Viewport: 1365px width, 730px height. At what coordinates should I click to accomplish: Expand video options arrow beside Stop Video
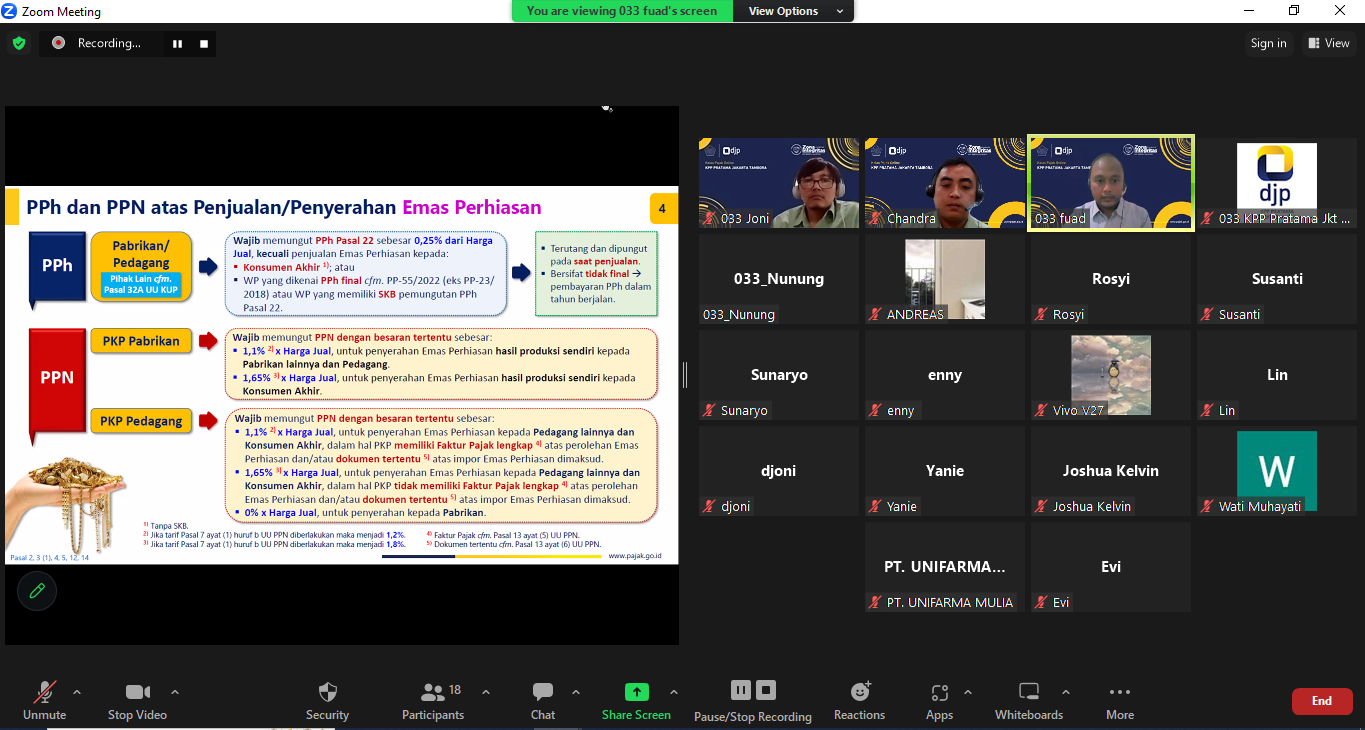coord(175,691)
